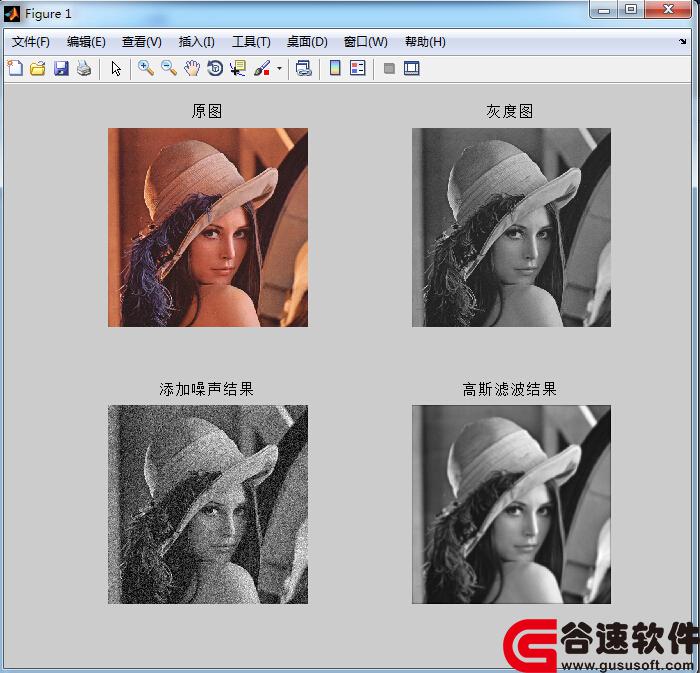Select the Data Cursor tool
Screen dimensions: 700x673
point(238,68)
